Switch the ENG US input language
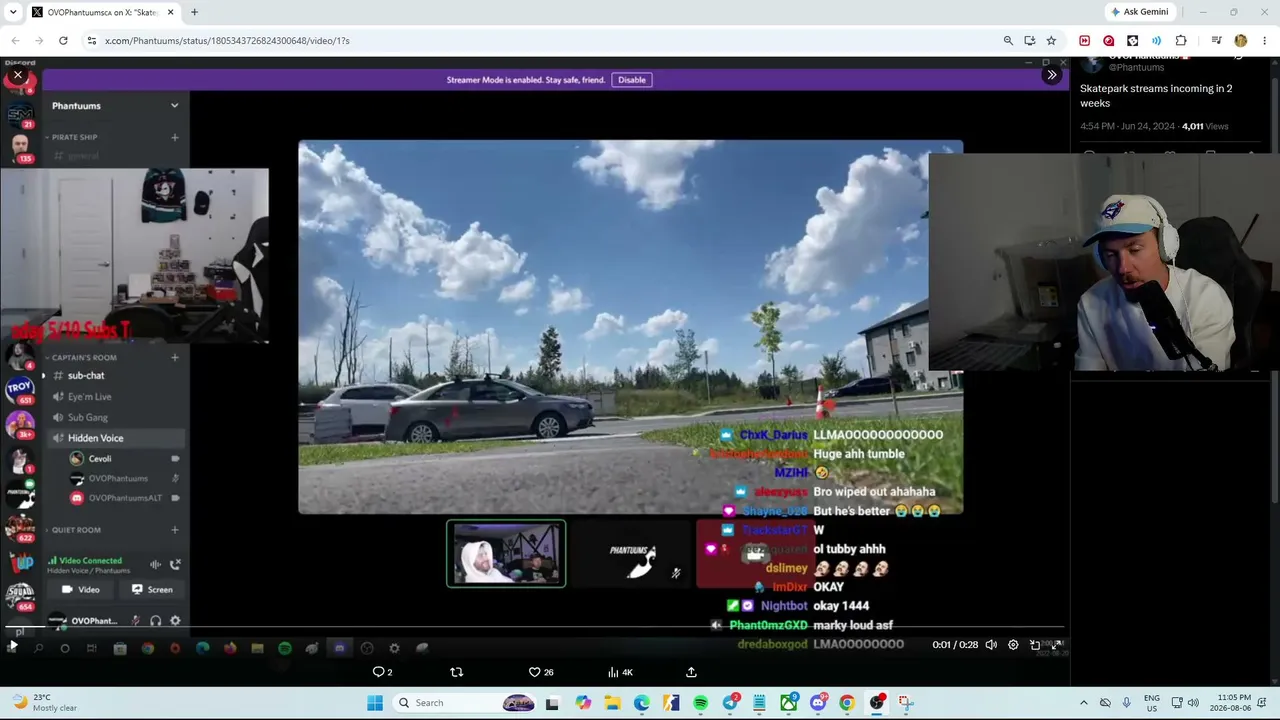 pos(1152,703)
